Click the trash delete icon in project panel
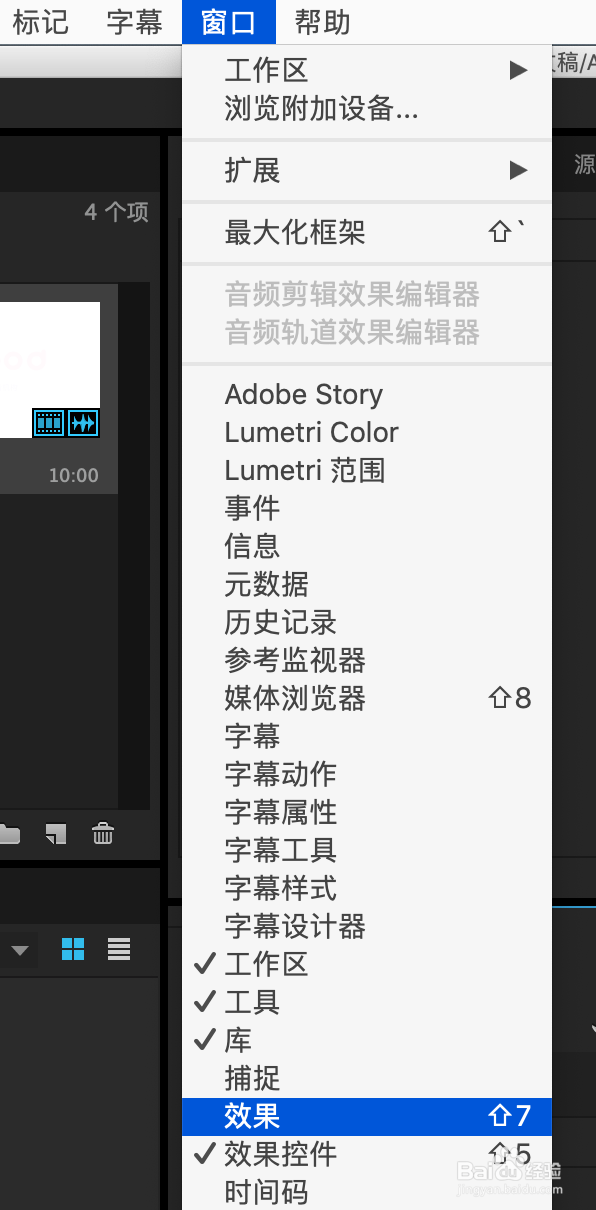 [103, 833]
